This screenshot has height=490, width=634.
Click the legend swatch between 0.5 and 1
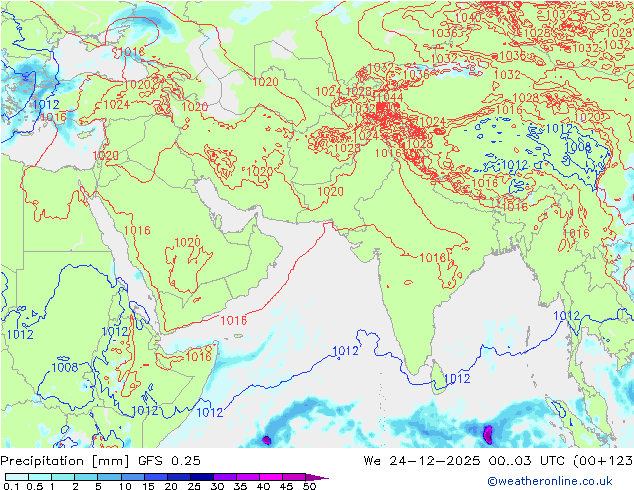[x=40, y=477]
